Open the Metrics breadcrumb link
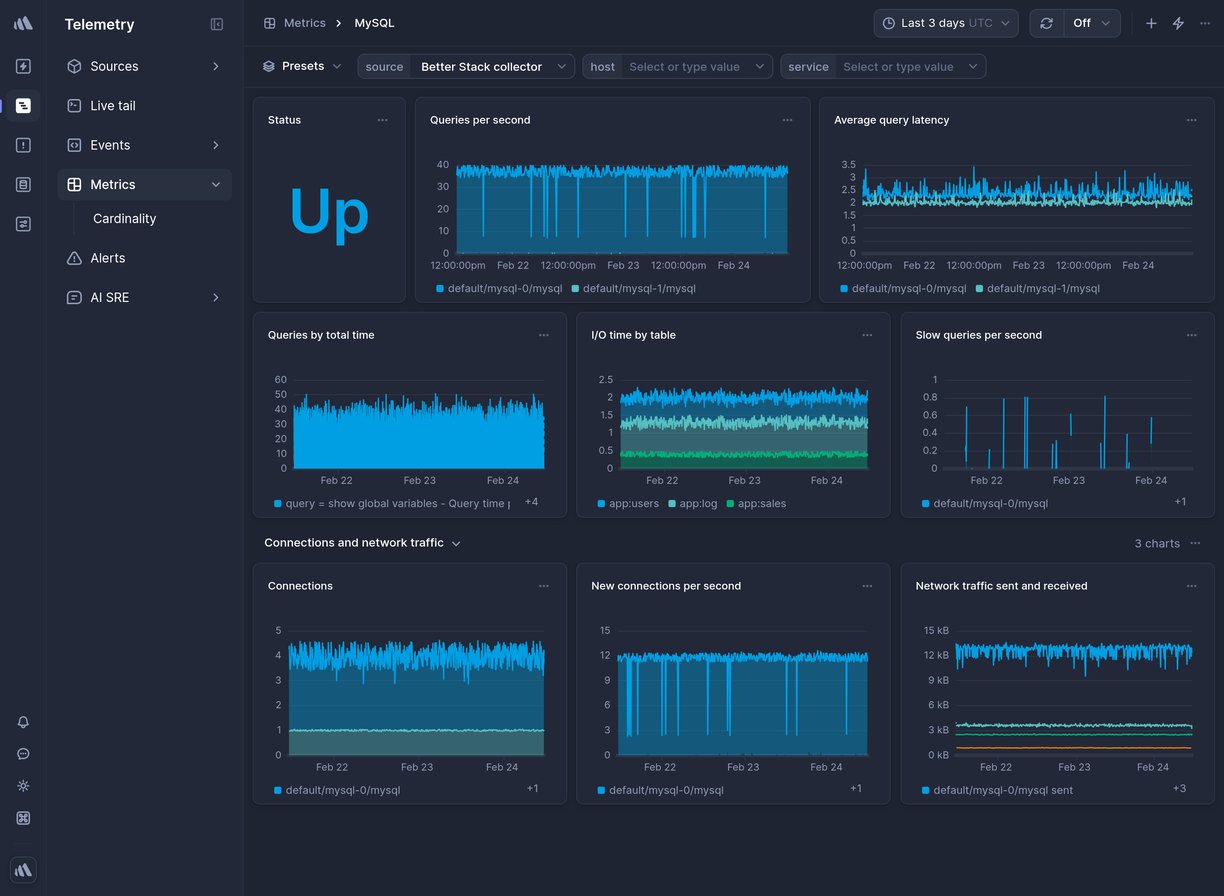 coord(305,22)
